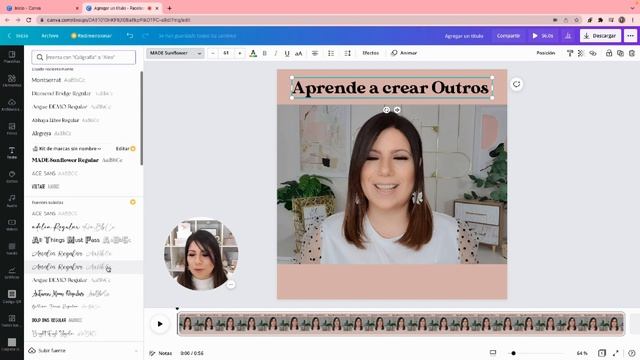Click the delete trash icon
Image resolution: width=640 pixels, height=360 pixels.
pyautogui.click(x=632, y=53)
